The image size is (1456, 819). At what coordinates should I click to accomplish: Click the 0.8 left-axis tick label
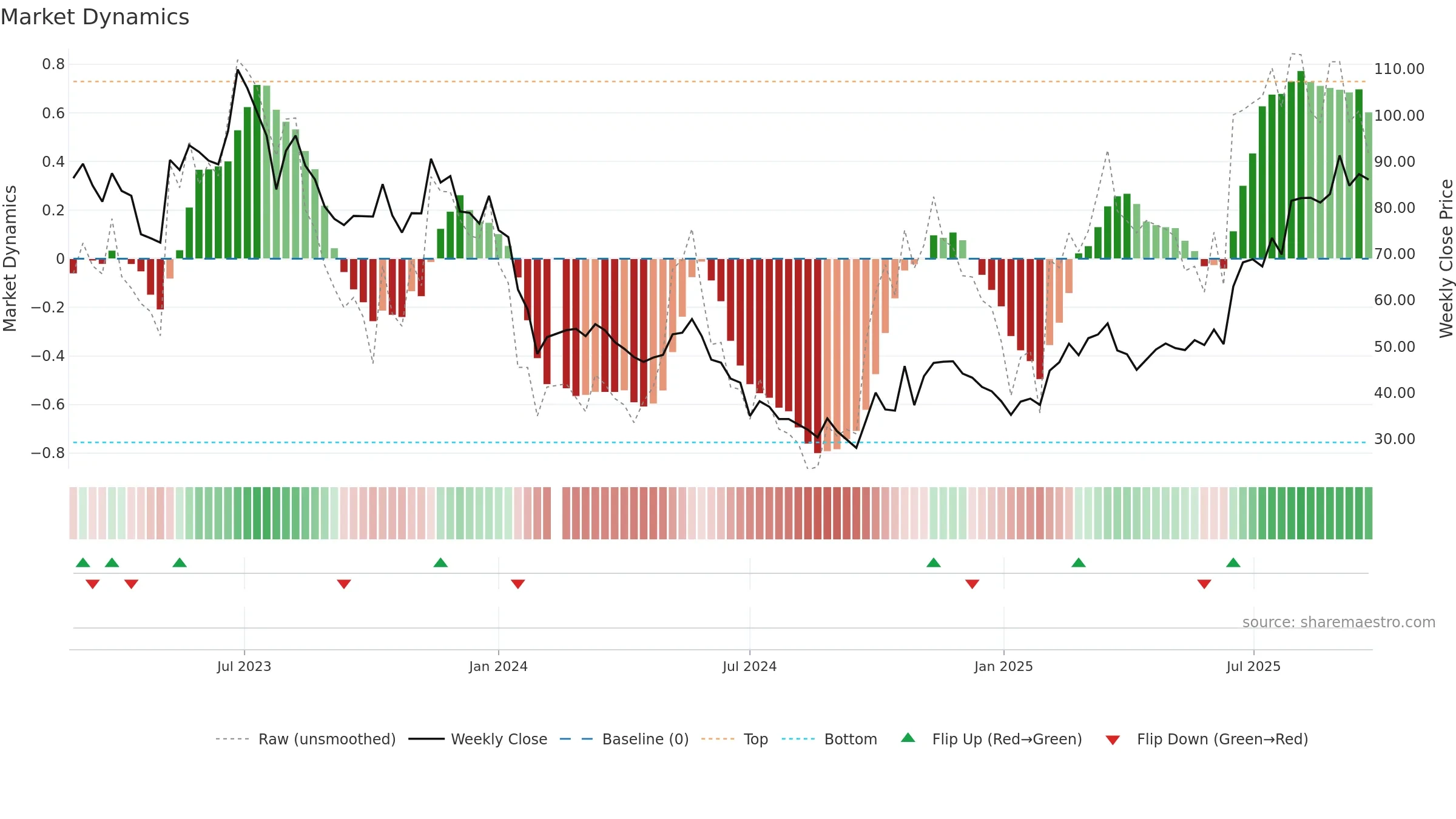53,64
